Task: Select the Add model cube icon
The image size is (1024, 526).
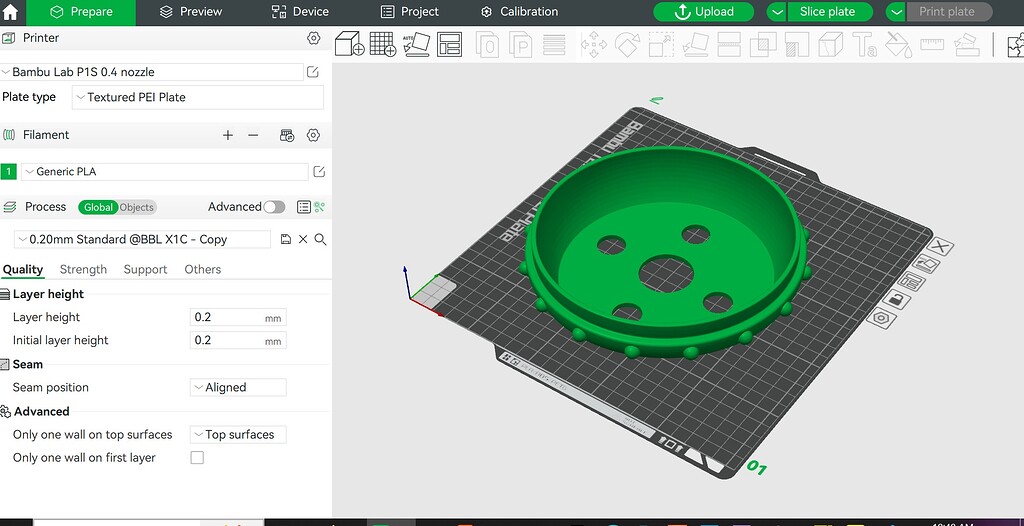Action: click(349, 44)
